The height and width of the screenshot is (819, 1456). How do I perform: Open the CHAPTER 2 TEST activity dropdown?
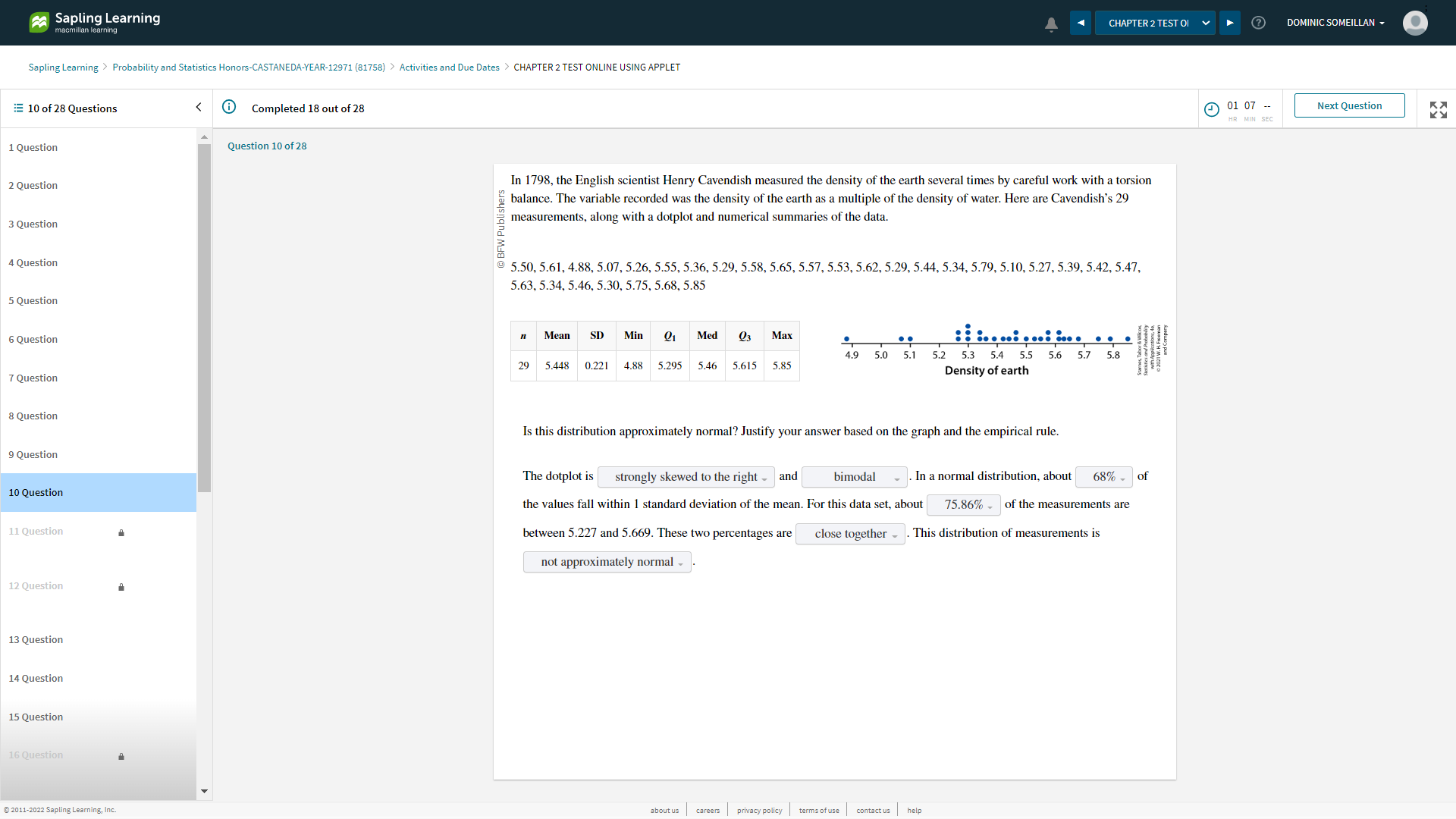point(1155,23)
